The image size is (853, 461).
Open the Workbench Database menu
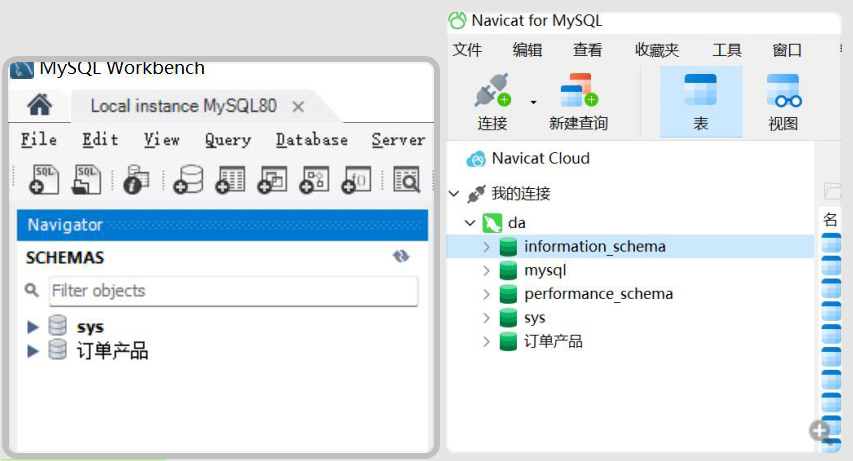pyautogui.click(x=312, y=140)
